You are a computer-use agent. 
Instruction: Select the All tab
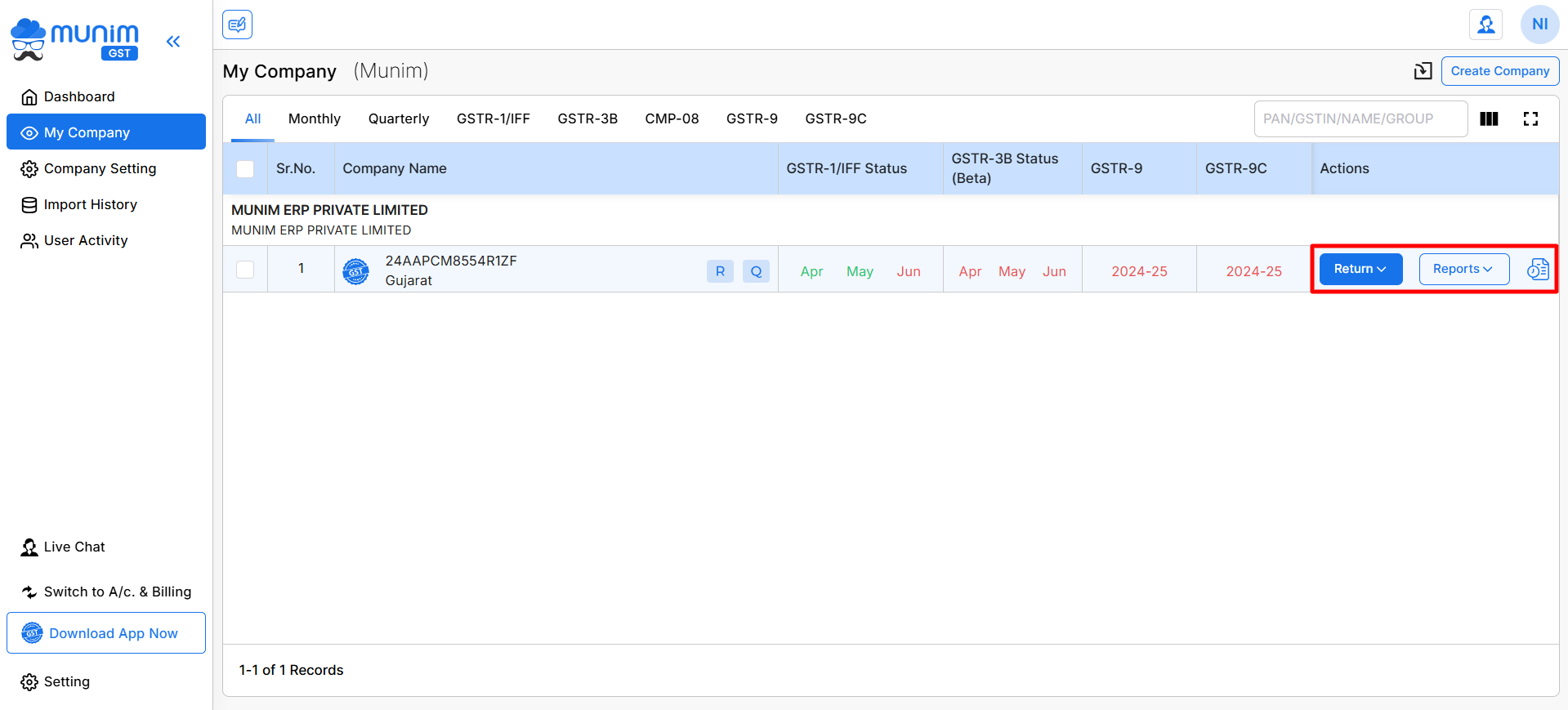[253, 118]
